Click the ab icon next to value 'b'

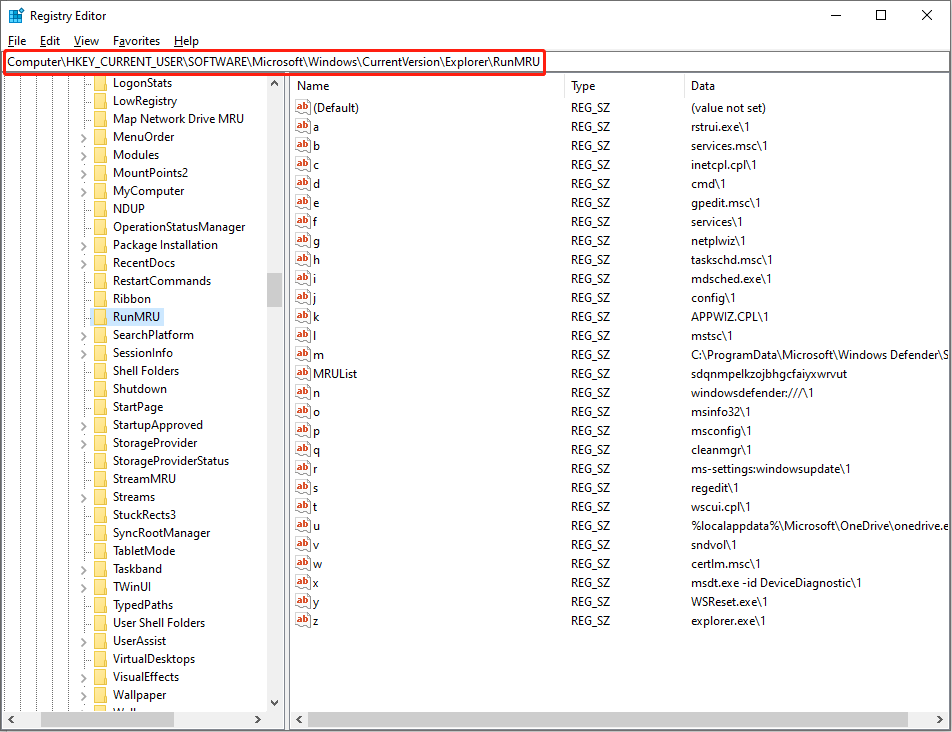click(x=303, y=145)
